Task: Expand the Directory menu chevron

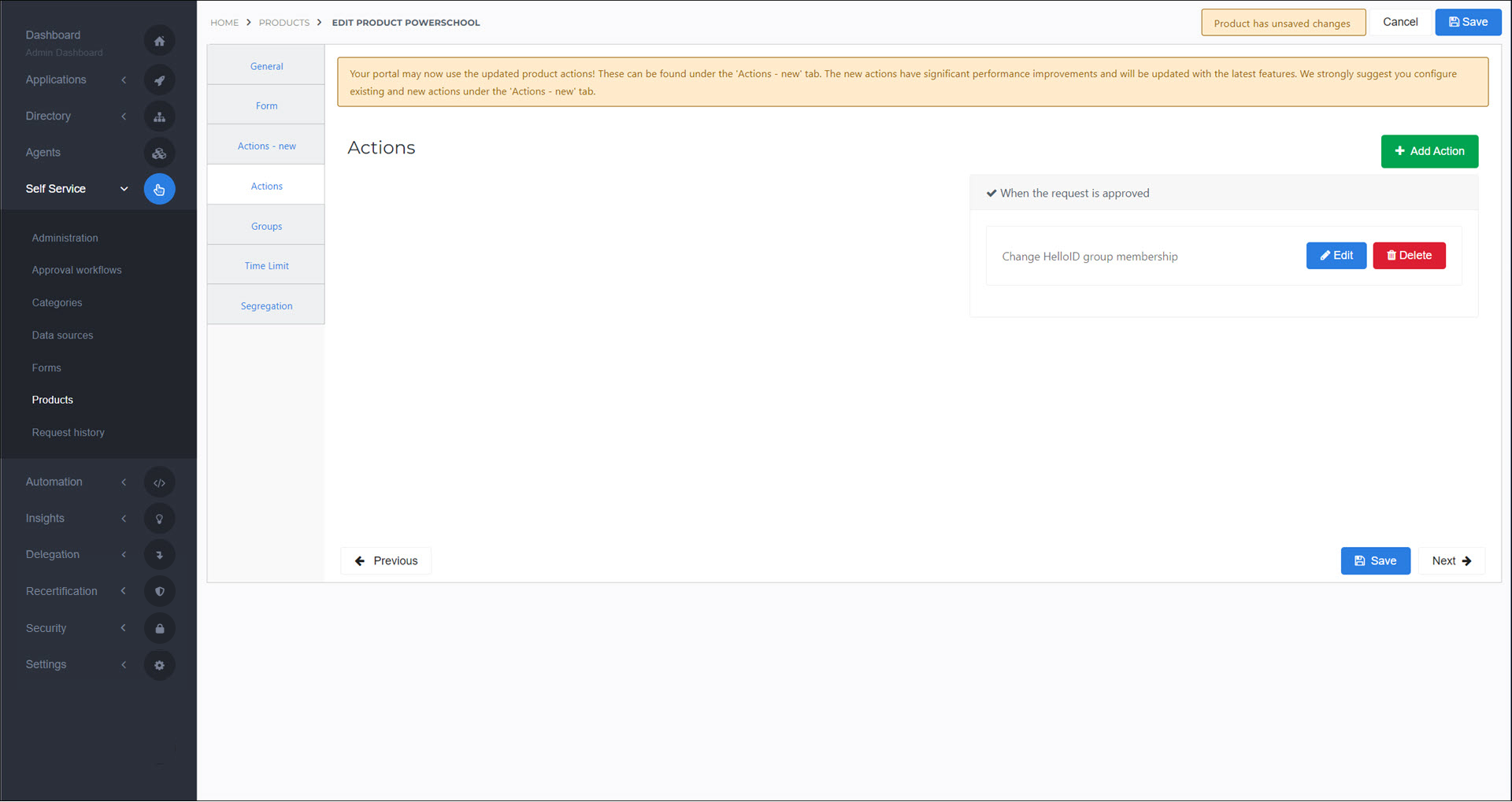Action: 124,116
